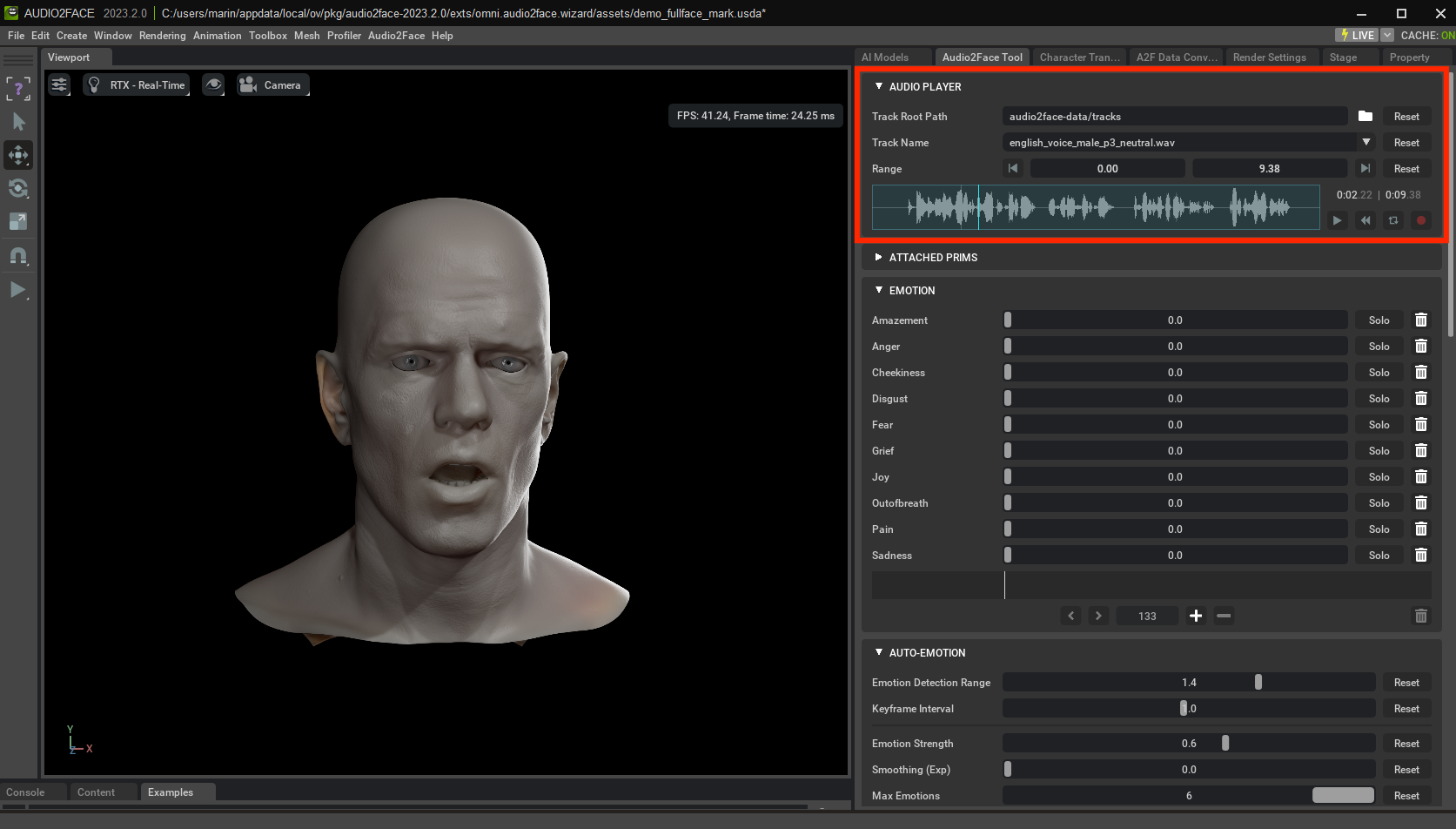Open the Track Name dropdown
Image resolution: width=1456 pixels, height=829 pixels.
click(x=1365, y=143)
